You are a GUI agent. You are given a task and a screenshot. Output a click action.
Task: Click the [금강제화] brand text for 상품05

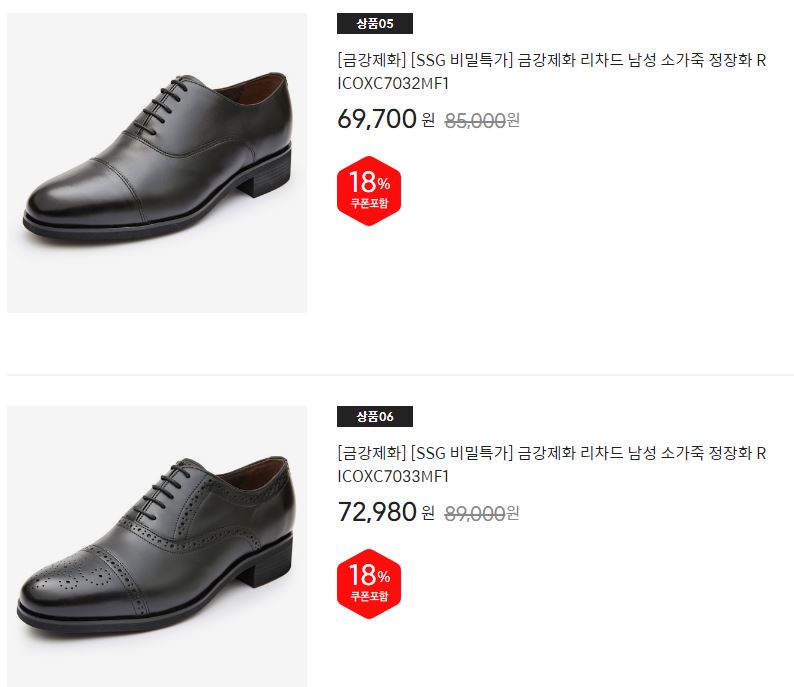pyautogui.click(x=372, y=60)
